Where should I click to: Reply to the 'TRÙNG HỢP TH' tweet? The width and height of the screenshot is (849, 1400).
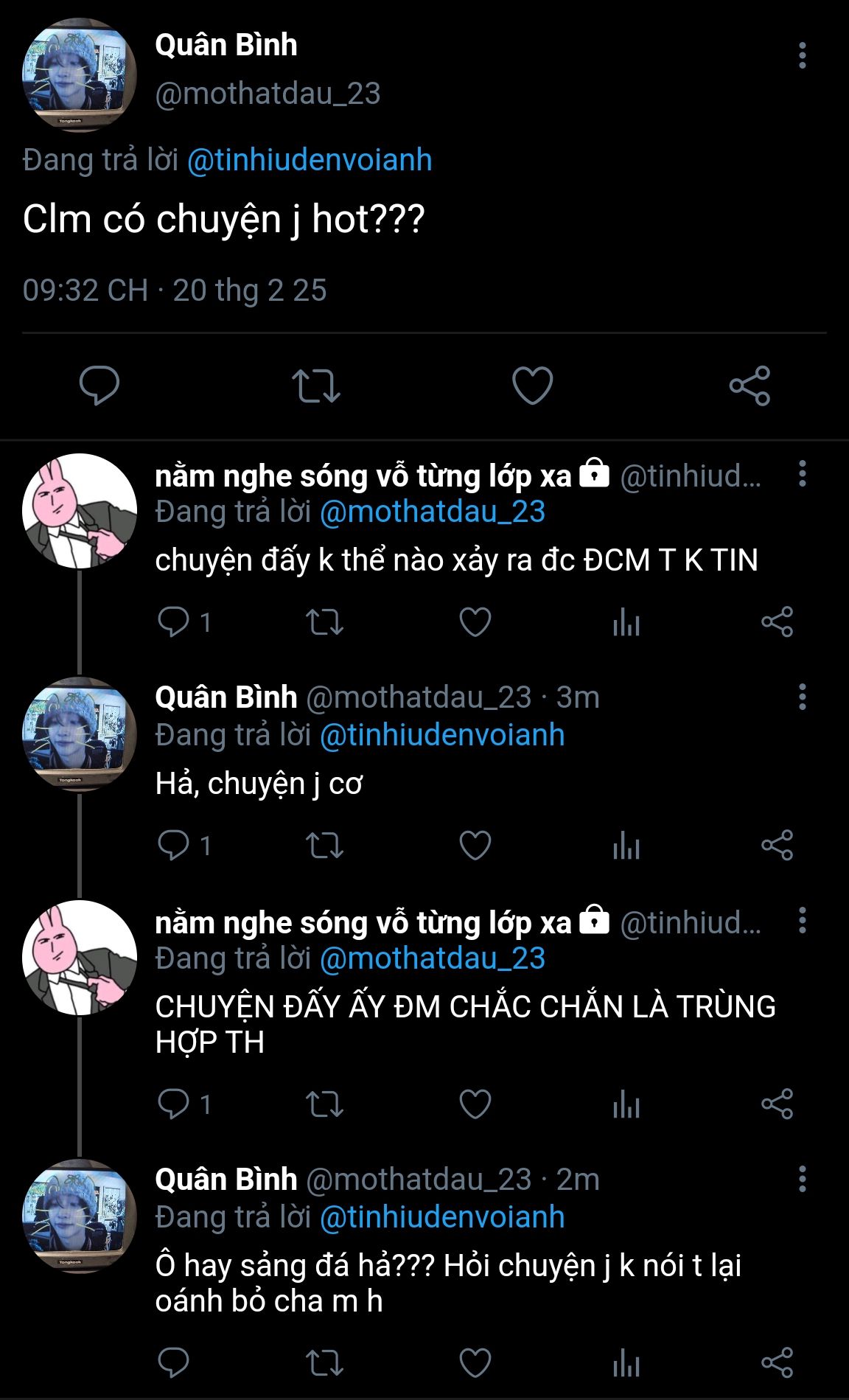[174, 1104]
